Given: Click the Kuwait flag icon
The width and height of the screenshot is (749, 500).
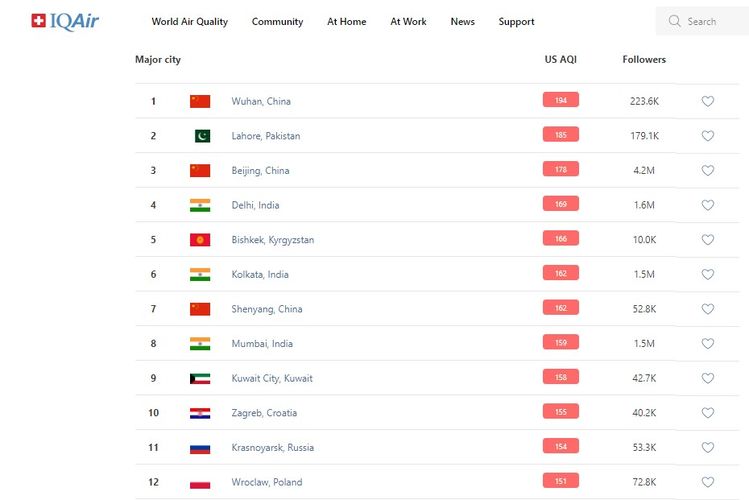Looking at the screenshot, I should [200, 379].
